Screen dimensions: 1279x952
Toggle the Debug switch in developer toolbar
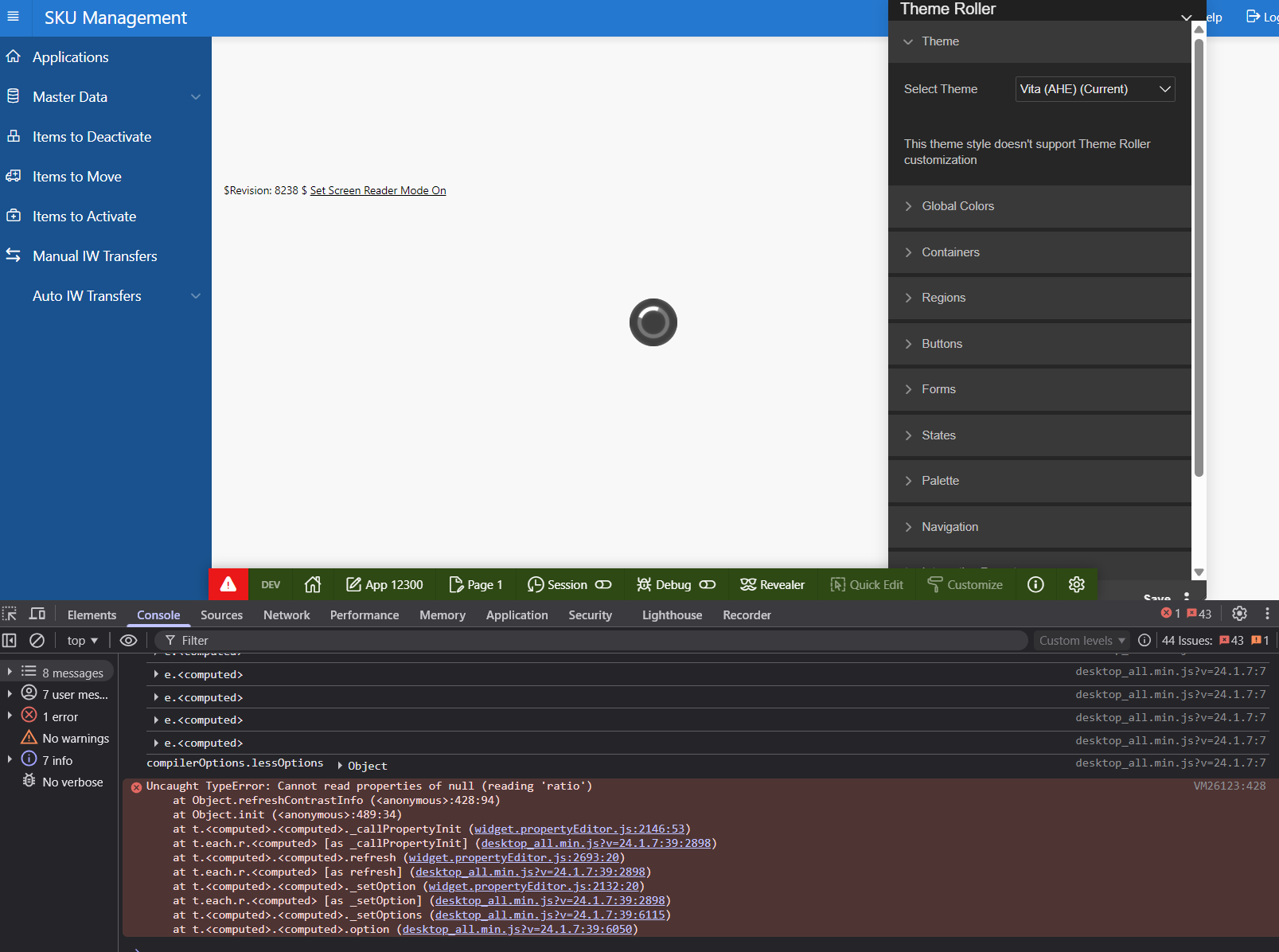pyautogui.click(x=707, y=584)
